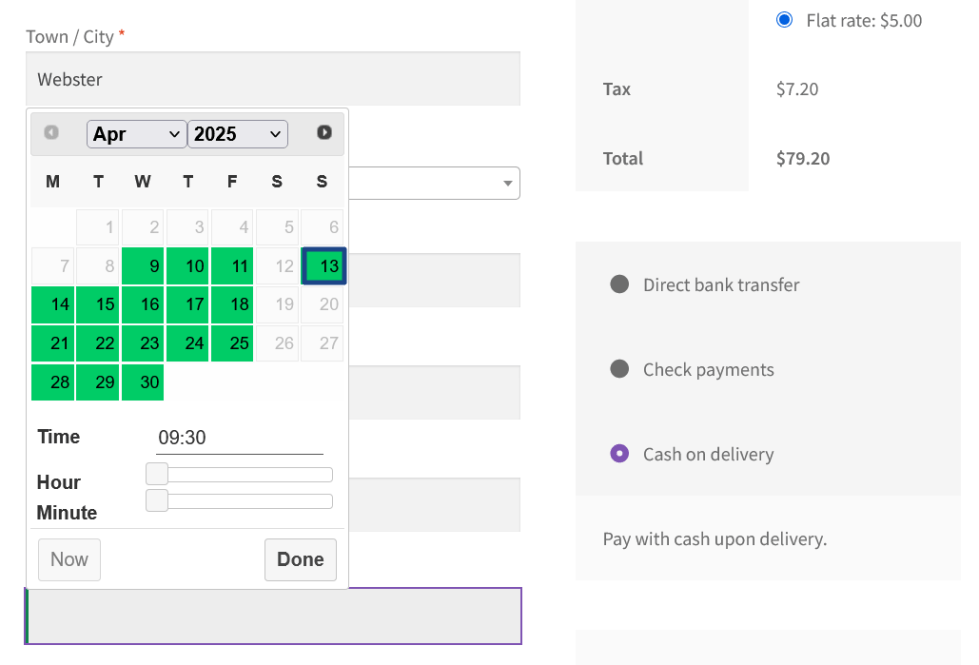This screenshot has width=979, height=665.
Task: Go to next month in calendar
Action: [324, 132]
